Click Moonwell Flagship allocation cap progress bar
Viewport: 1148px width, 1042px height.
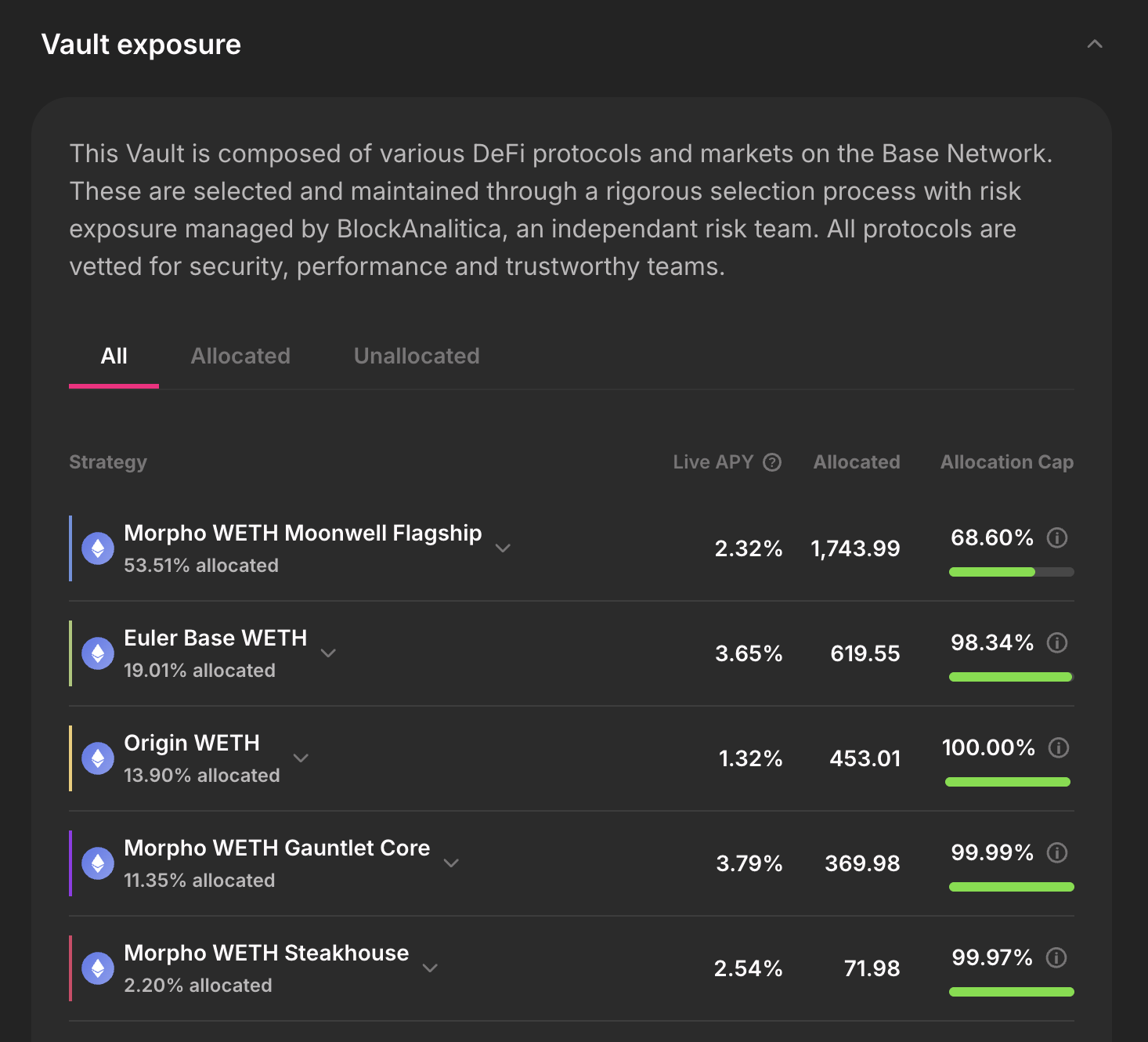point(1011,572)
